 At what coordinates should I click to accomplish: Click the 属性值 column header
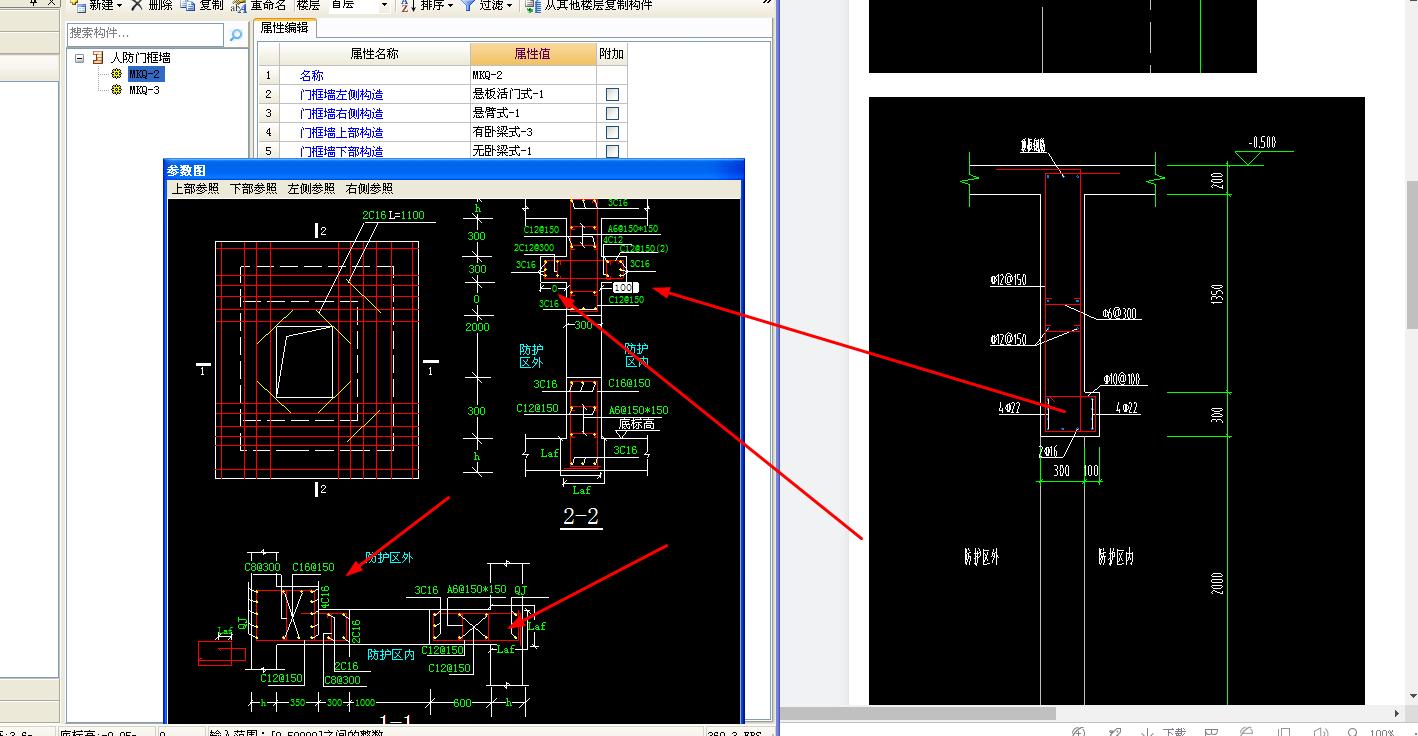532,54
